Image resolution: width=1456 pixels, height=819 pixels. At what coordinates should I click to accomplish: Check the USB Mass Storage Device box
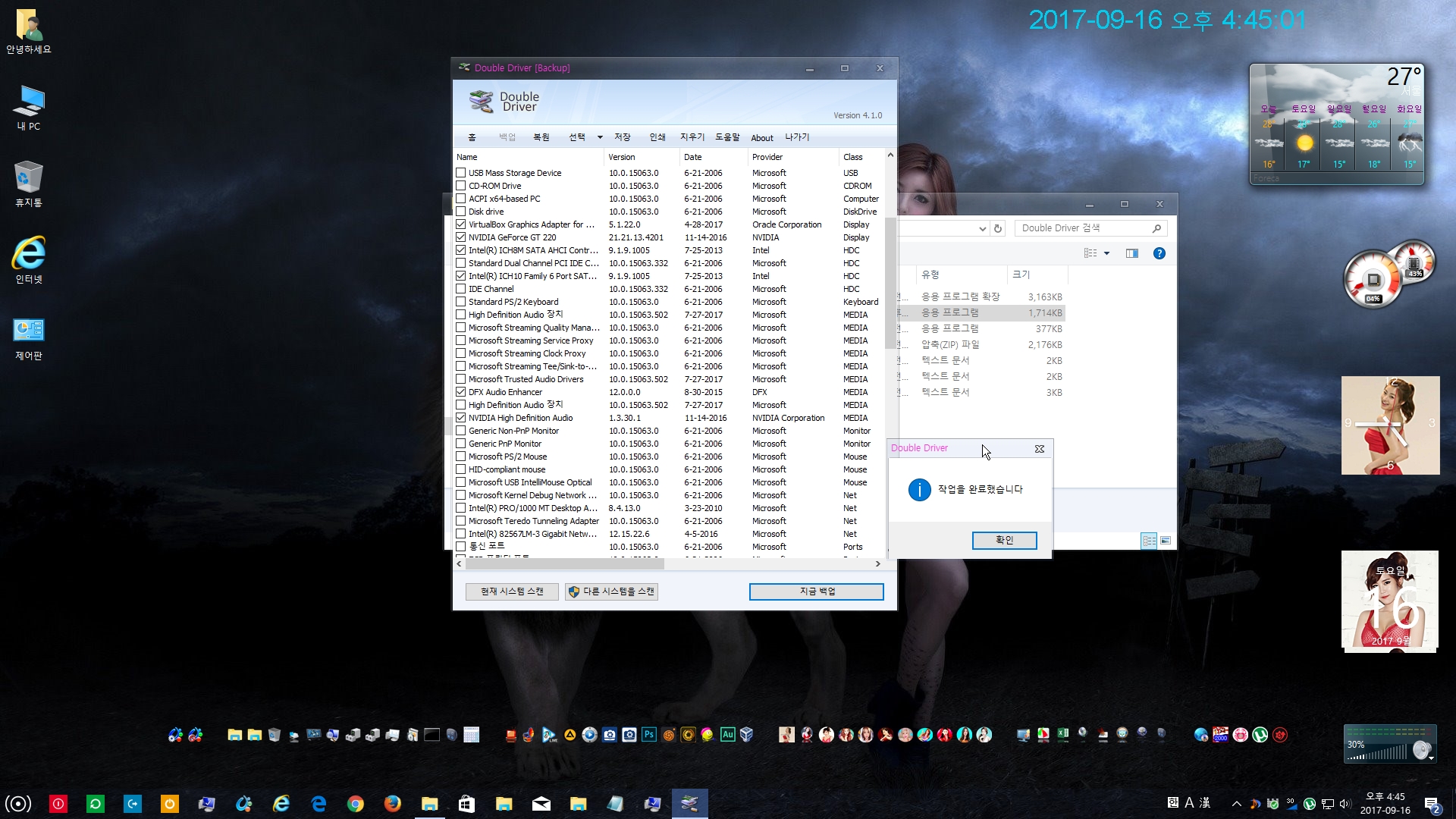tap(460, 173)
